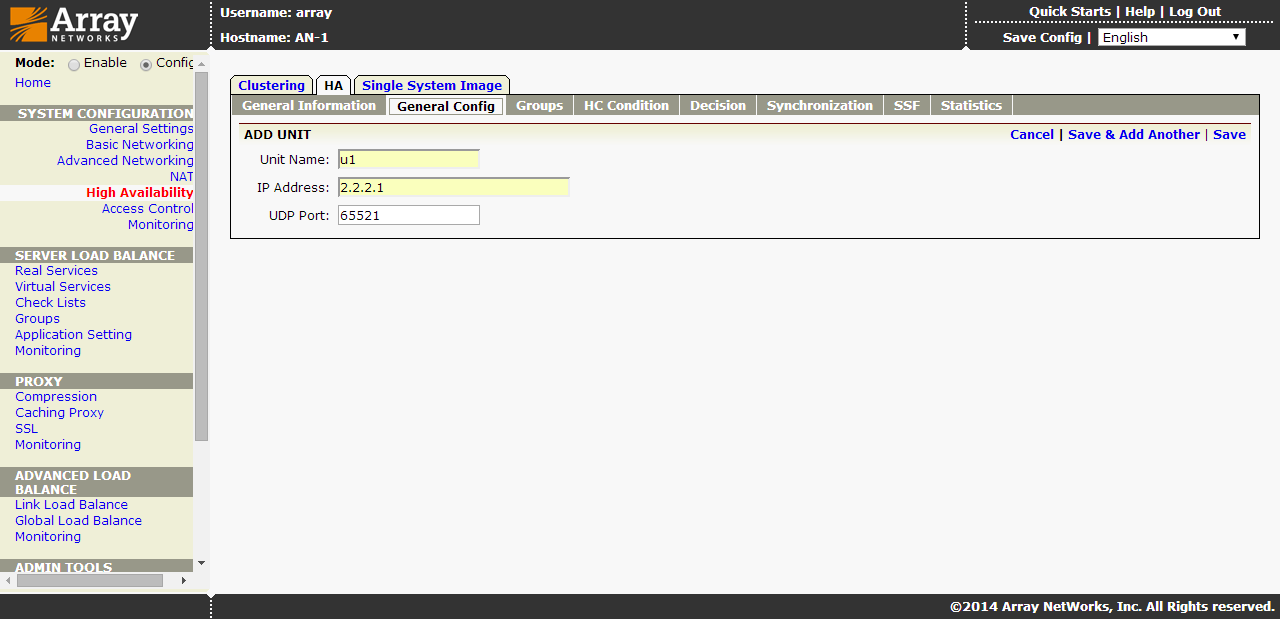Click the Unit Name input field

(x=408, y=159)
